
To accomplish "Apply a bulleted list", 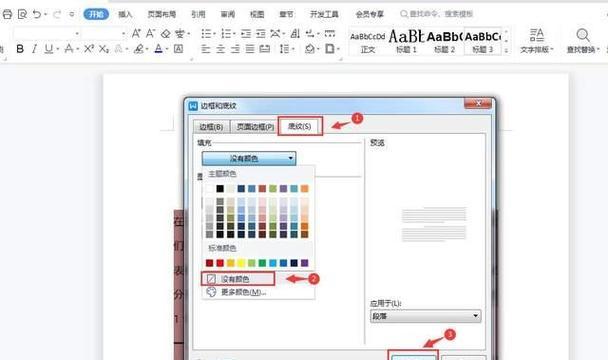I will click(206, 34).
